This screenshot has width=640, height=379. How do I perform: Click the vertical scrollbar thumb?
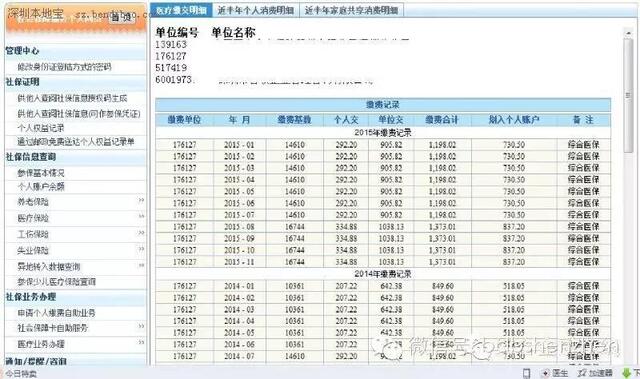[628, 95]
